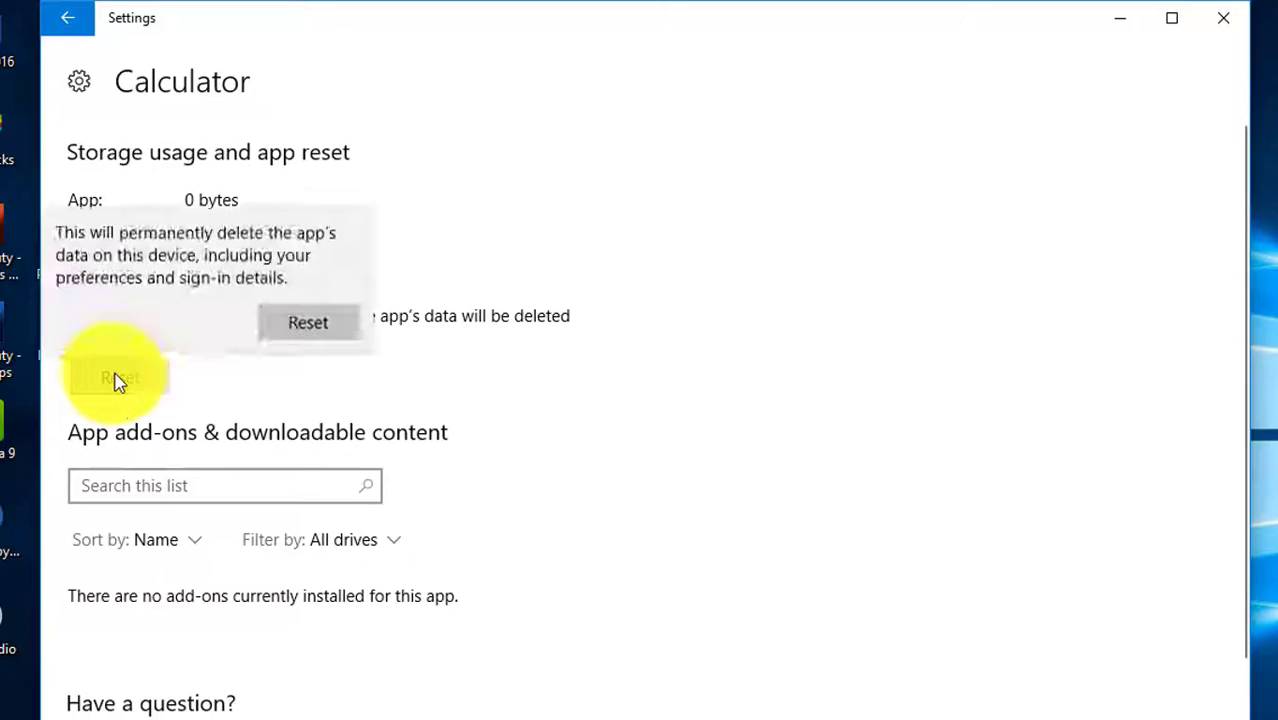Image resolution: width=1278 pixels, height=720 pixels.
Task: Click the no add-ons installed message
Action: 263,596
